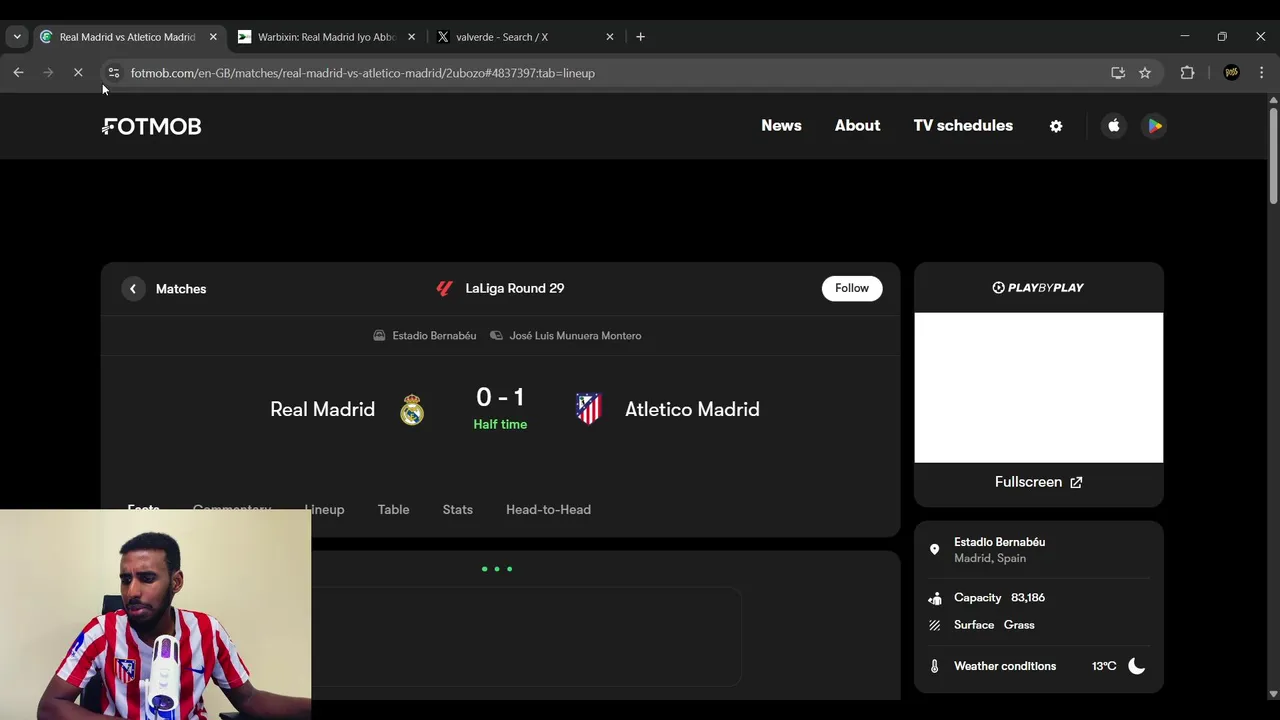Open a new browser tab
The width and height of the screenshot is (1280, 720).
click(x=641, y=37)
